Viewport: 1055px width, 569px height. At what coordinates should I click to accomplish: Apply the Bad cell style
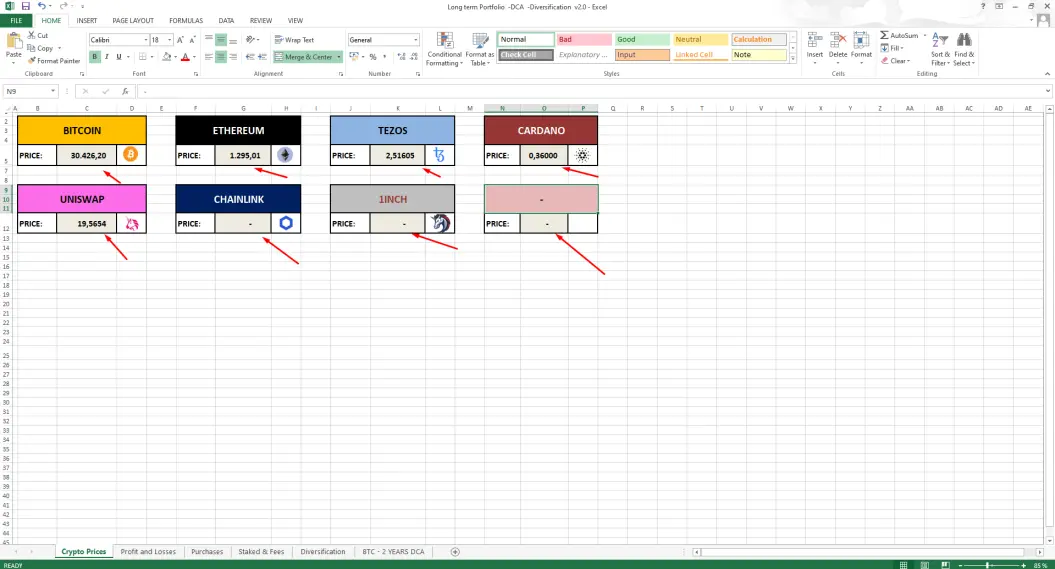[x=584, y=40]
